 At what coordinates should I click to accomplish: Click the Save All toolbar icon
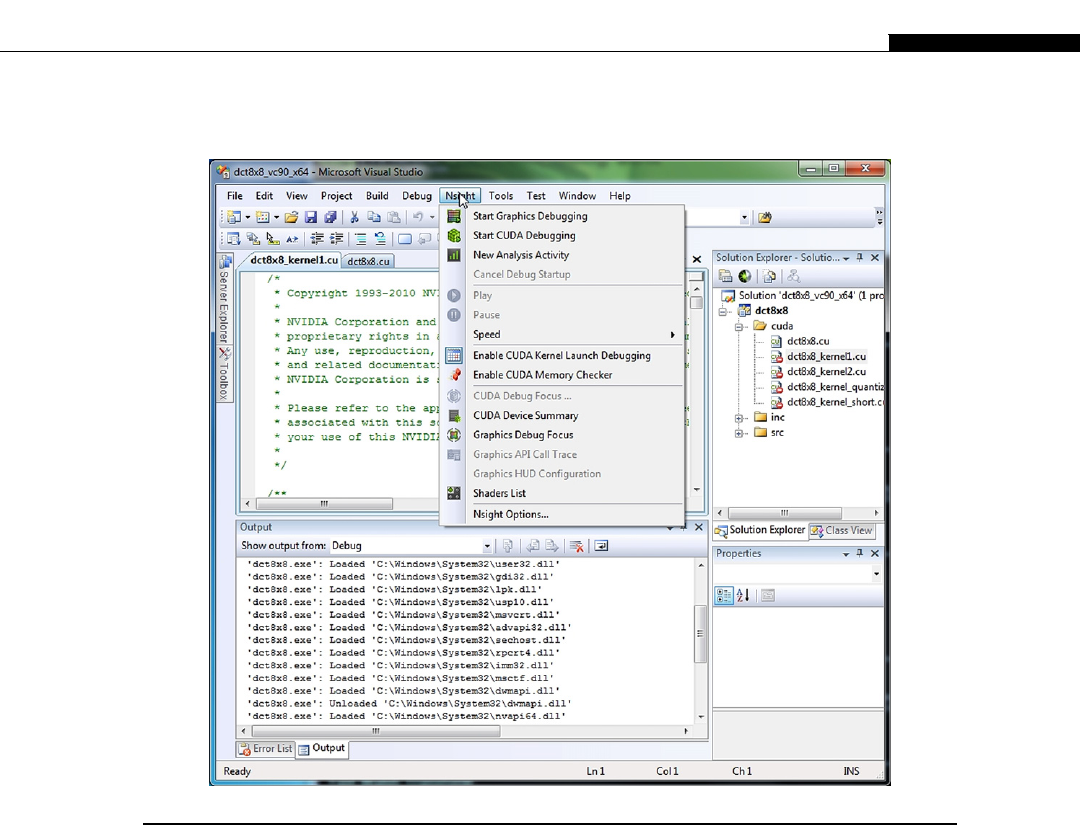330,218
